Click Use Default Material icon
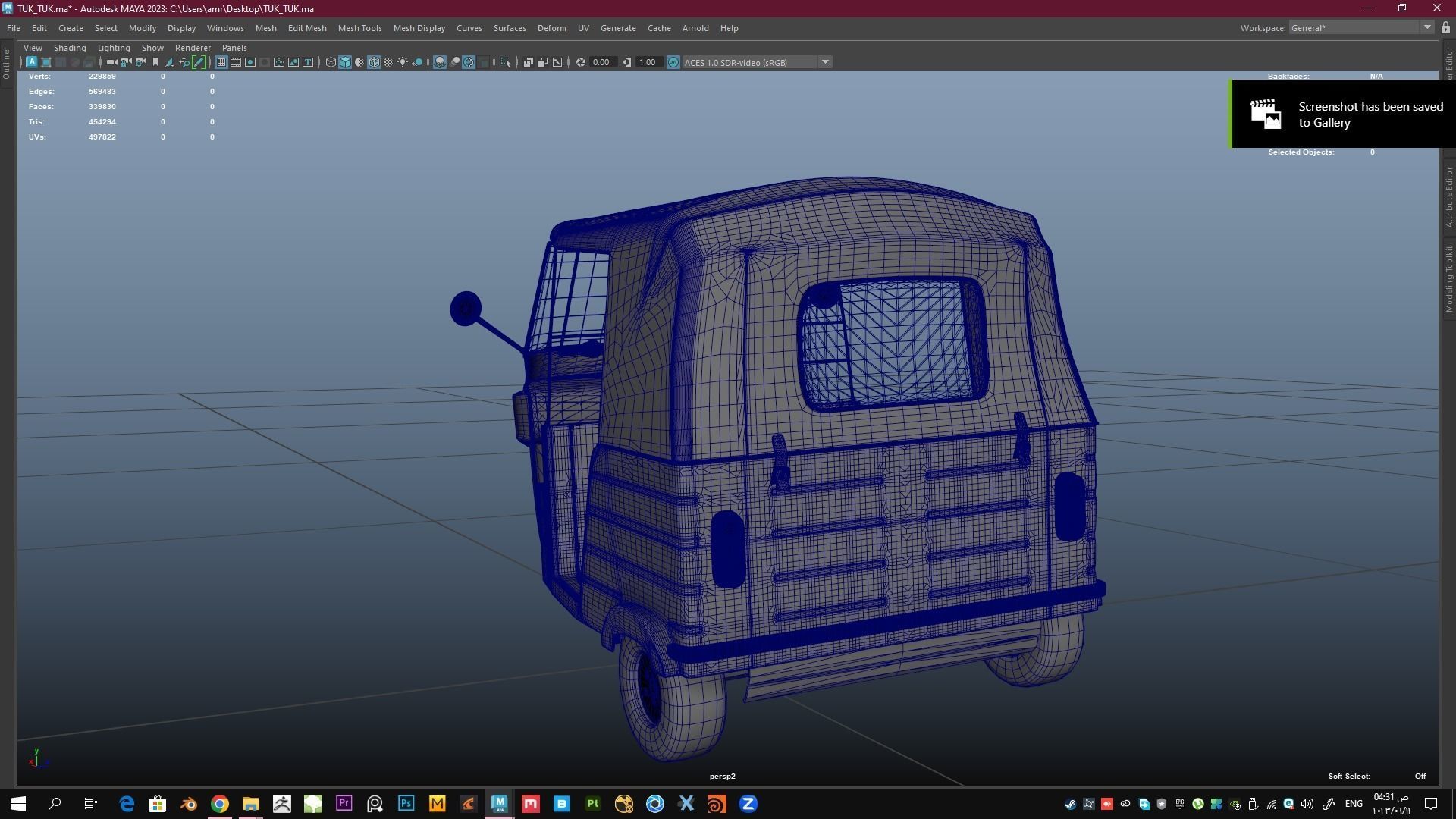This screenshot has width=1456, height=819. [x=359, y=62]
